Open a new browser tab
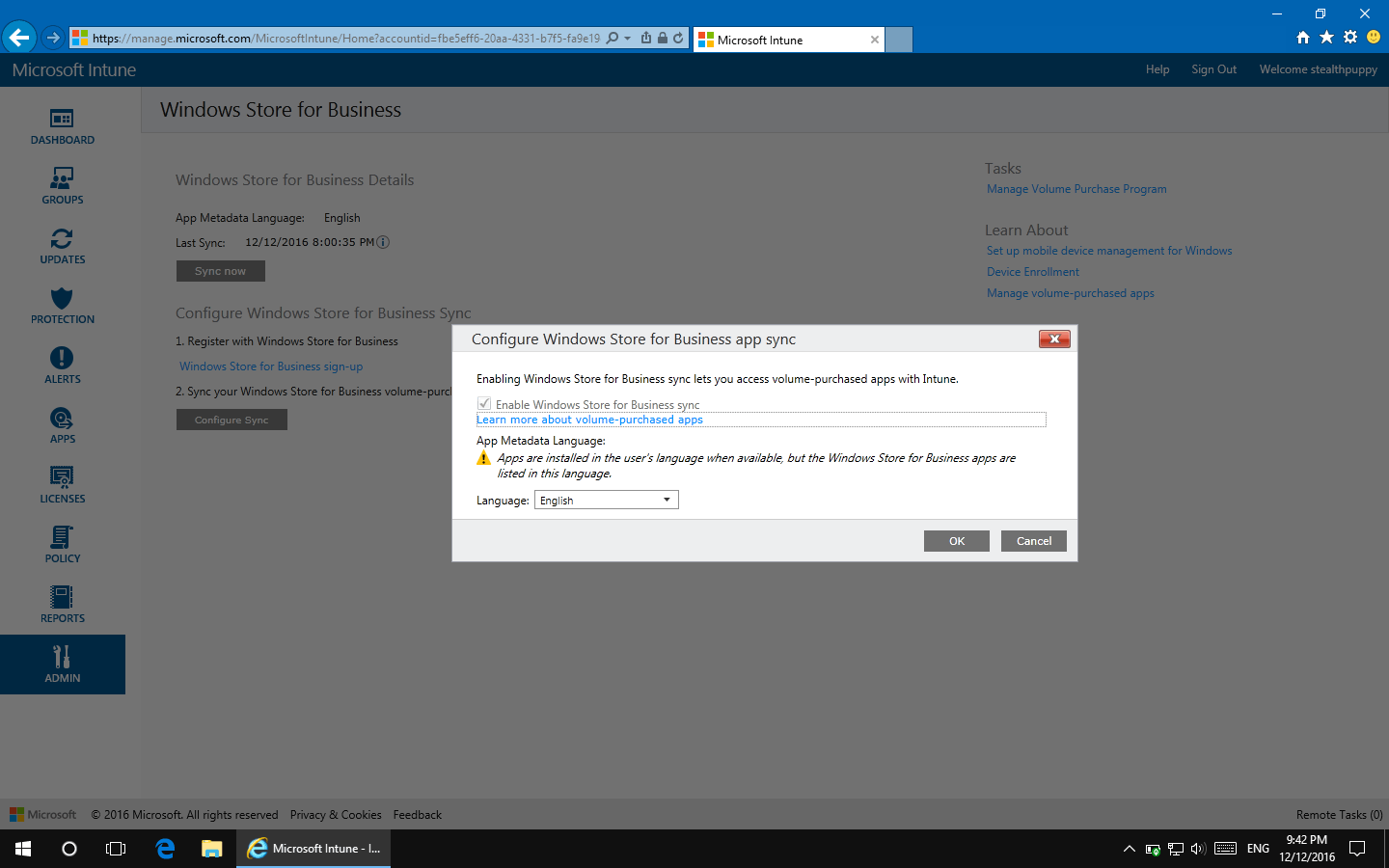Screen dimensions: 1389x868 pyautogui.click(x=899, y=40)
